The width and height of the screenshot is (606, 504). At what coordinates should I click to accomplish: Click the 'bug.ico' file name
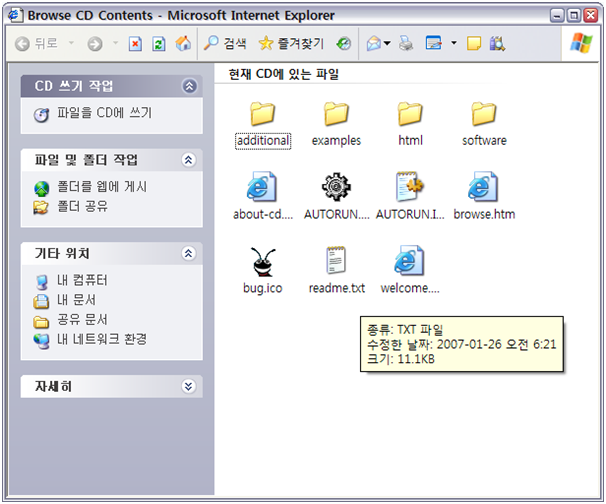click(x=262, y=288)
